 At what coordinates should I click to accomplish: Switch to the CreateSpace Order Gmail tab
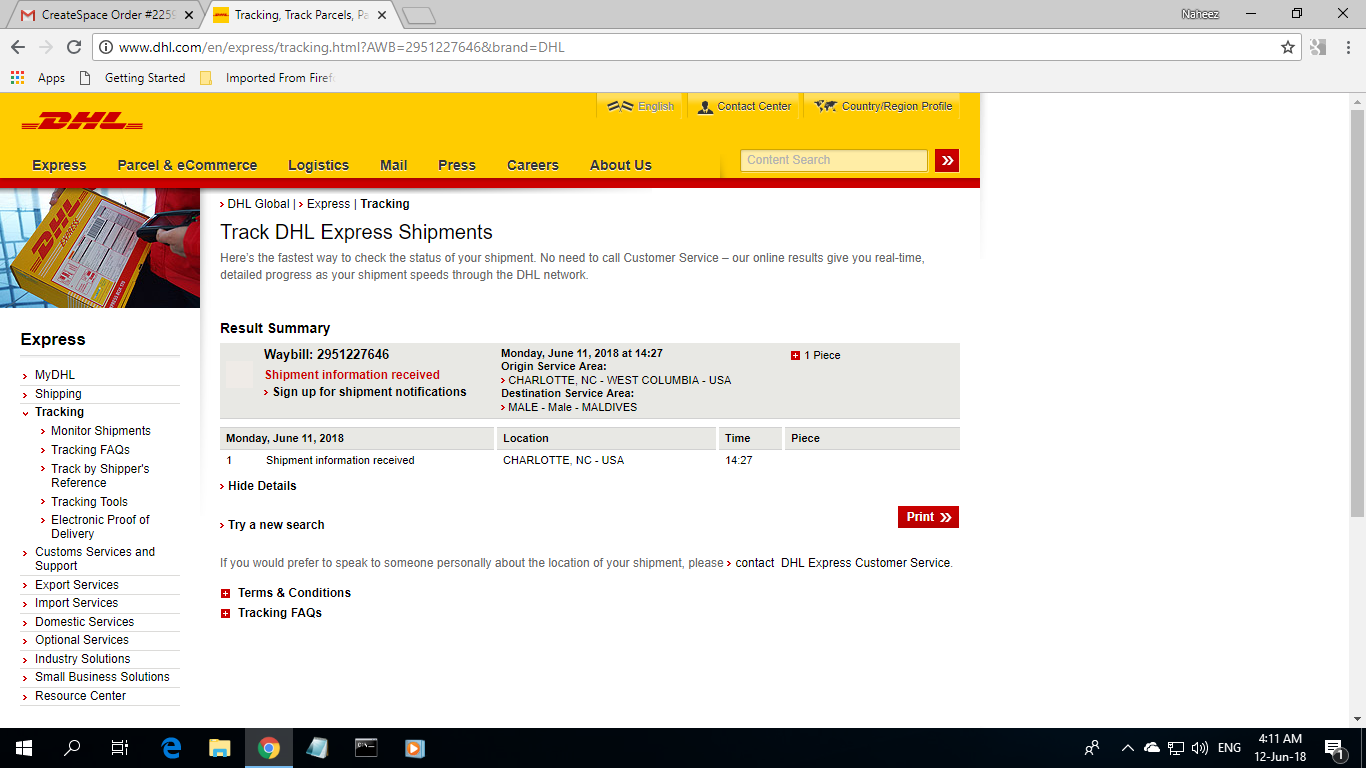(106, 15)
